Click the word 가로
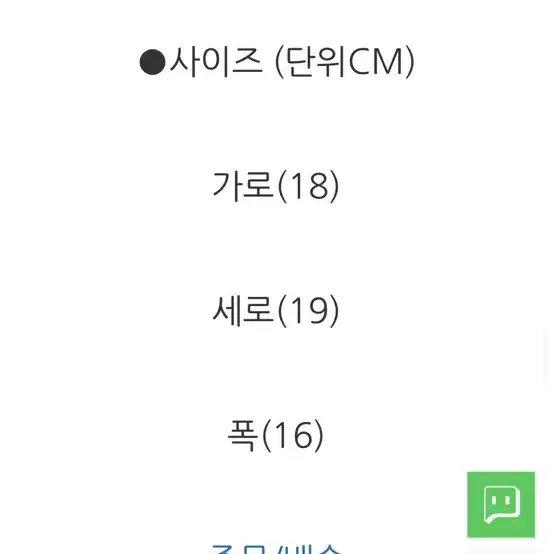 click(x=243, y=185)
